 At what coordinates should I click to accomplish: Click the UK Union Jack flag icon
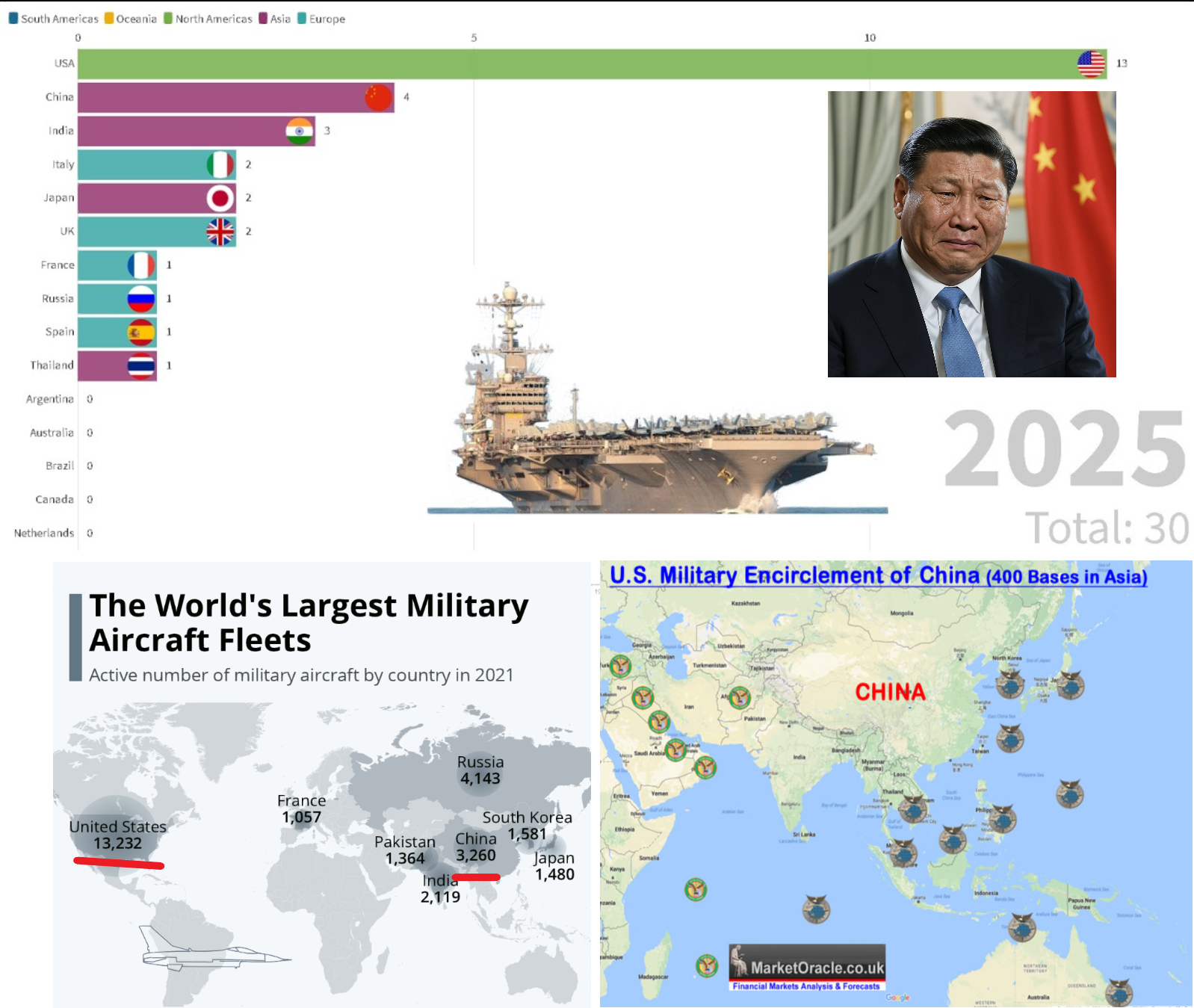(220, 232)
